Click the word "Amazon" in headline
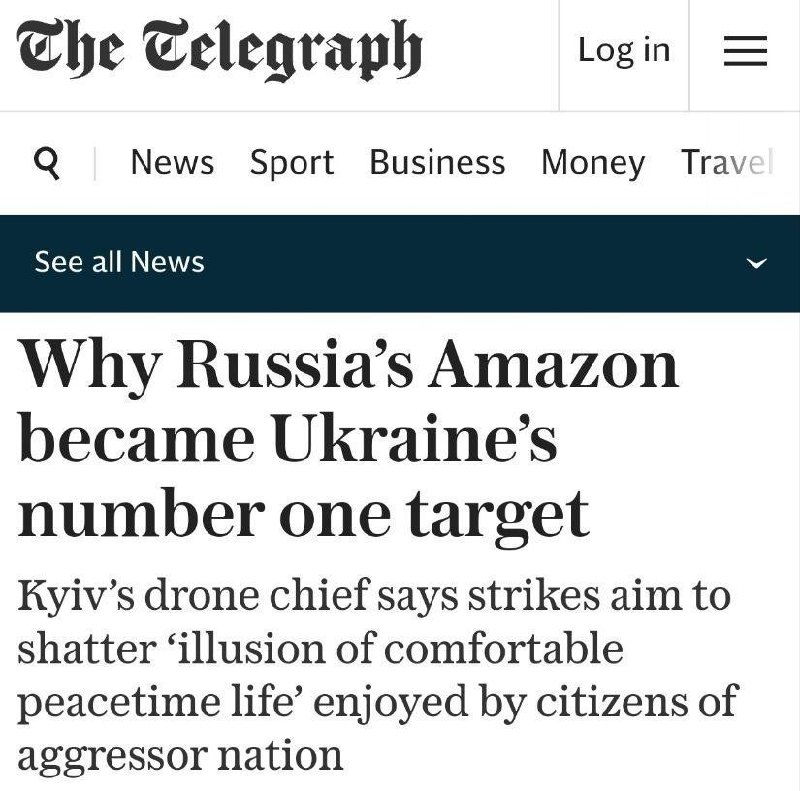 (554, 365)
